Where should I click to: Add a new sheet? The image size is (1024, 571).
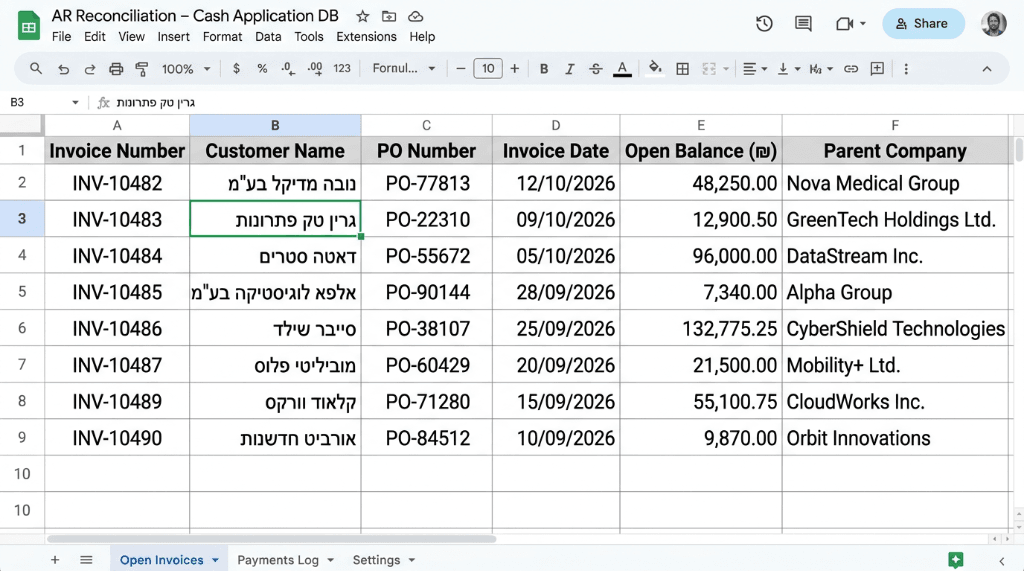tap(55, 560)
